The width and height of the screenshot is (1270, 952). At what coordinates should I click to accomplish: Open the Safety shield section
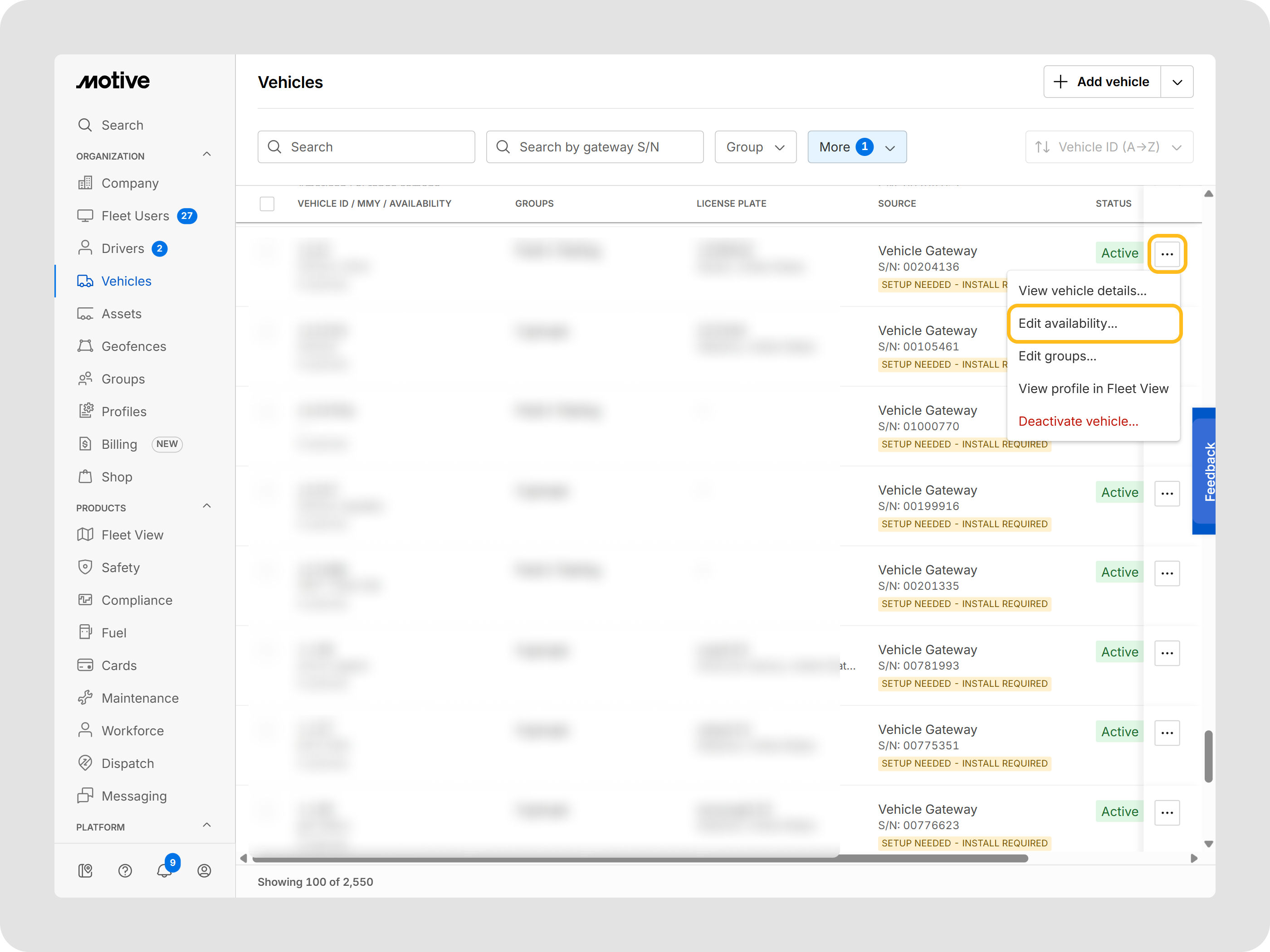coord(120,568)
